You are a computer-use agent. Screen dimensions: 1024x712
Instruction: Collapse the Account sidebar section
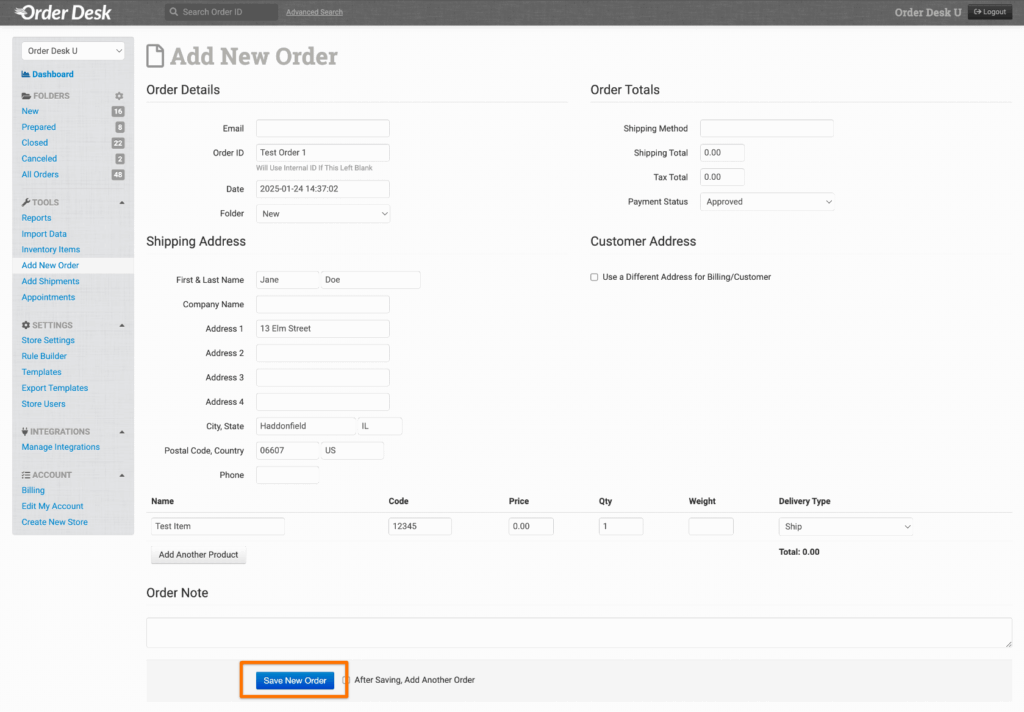pyautogui.click(x=122, y=475)
